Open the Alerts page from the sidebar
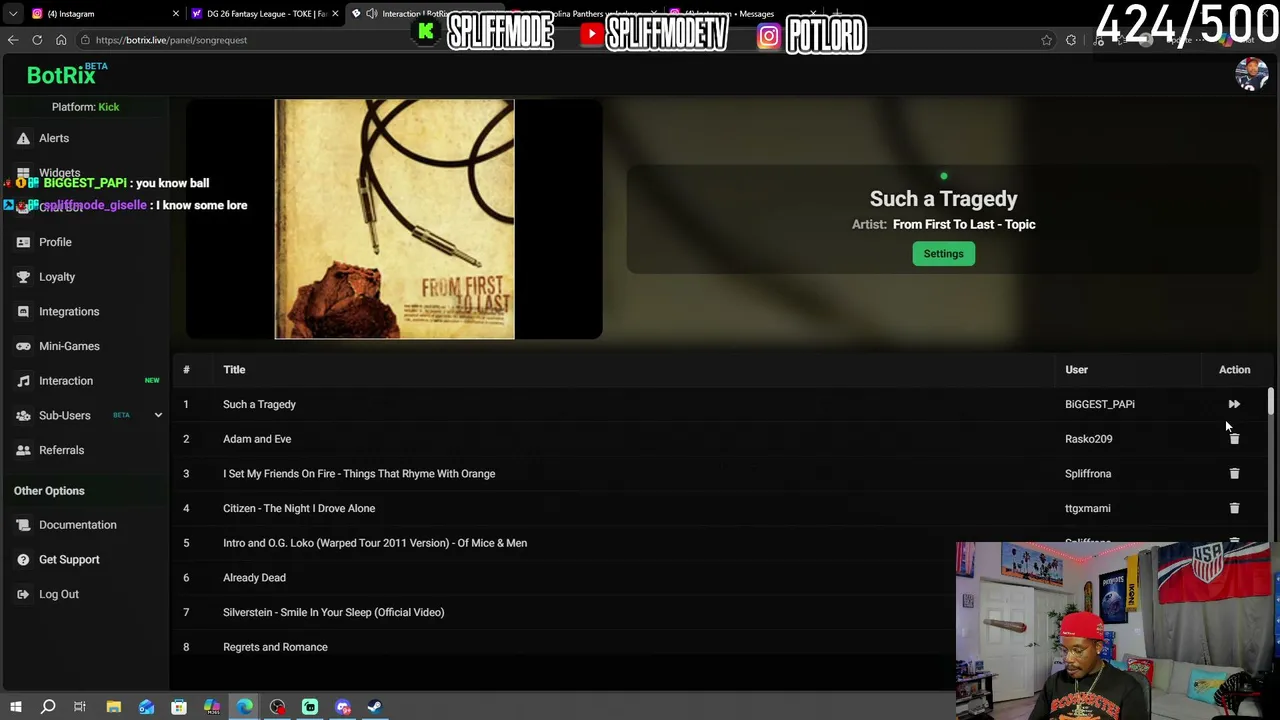 pos(54,138)
